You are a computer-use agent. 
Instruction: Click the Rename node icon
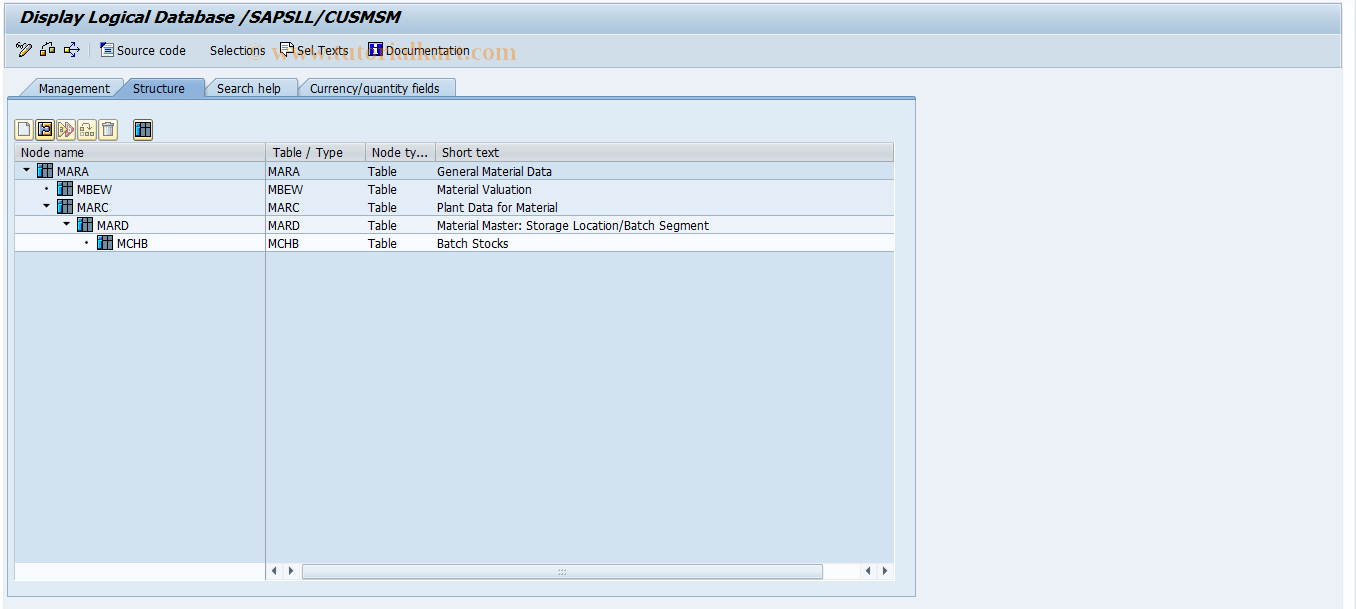point(66,130)
